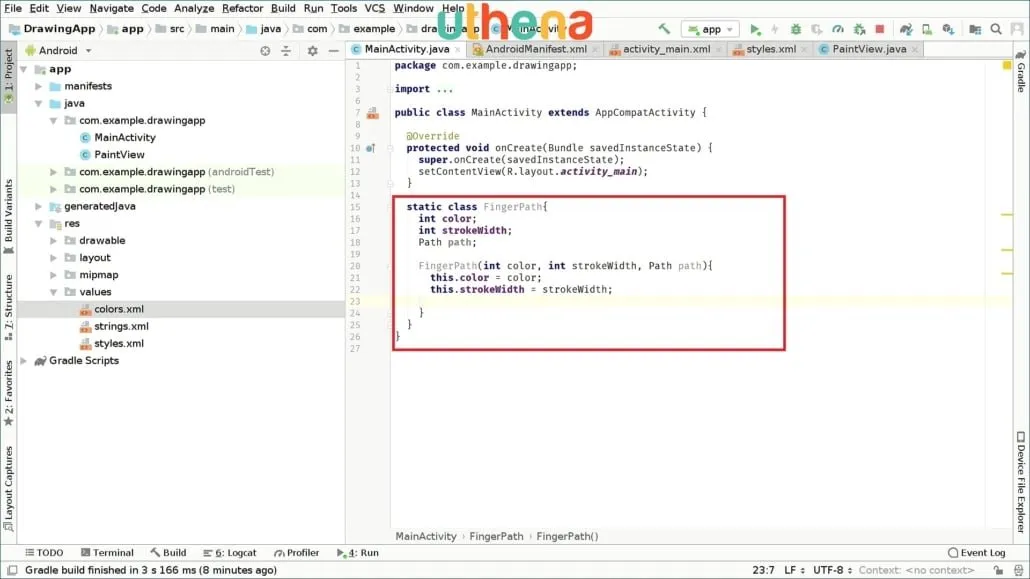Viewport: 1030px width, 579px height.
Task: Collapse the app module tree node
Action: 24,69
